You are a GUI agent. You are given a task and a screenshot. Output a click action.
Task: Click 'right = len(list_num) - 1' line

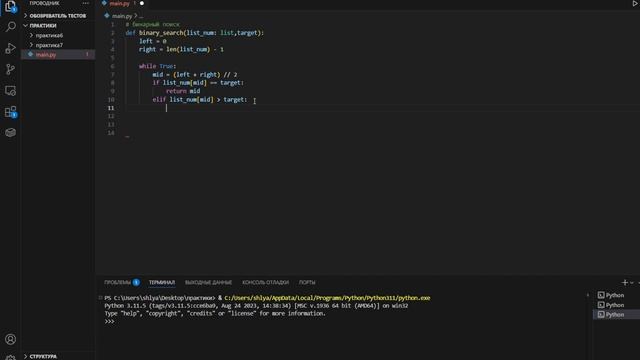181,49
